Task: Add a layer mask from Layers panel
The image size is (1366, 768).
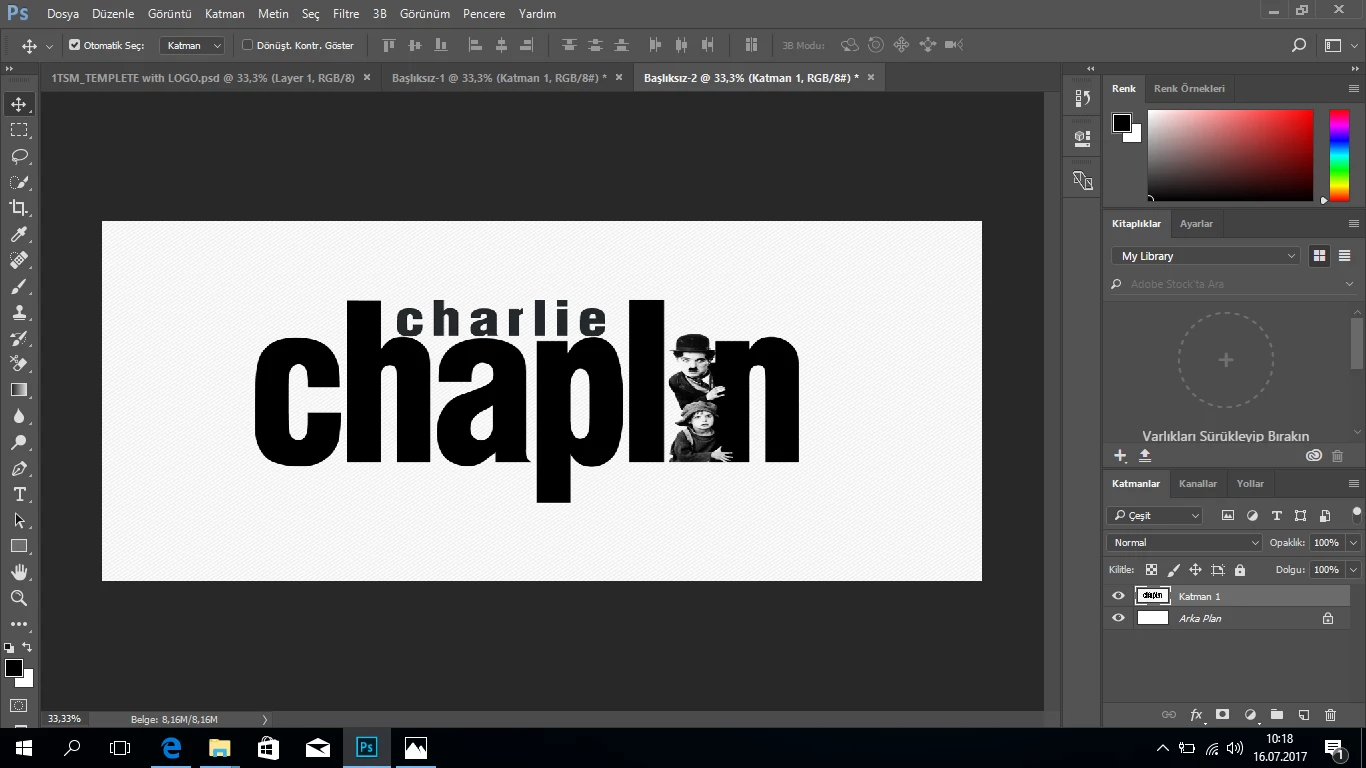Action: [1222, 715]
